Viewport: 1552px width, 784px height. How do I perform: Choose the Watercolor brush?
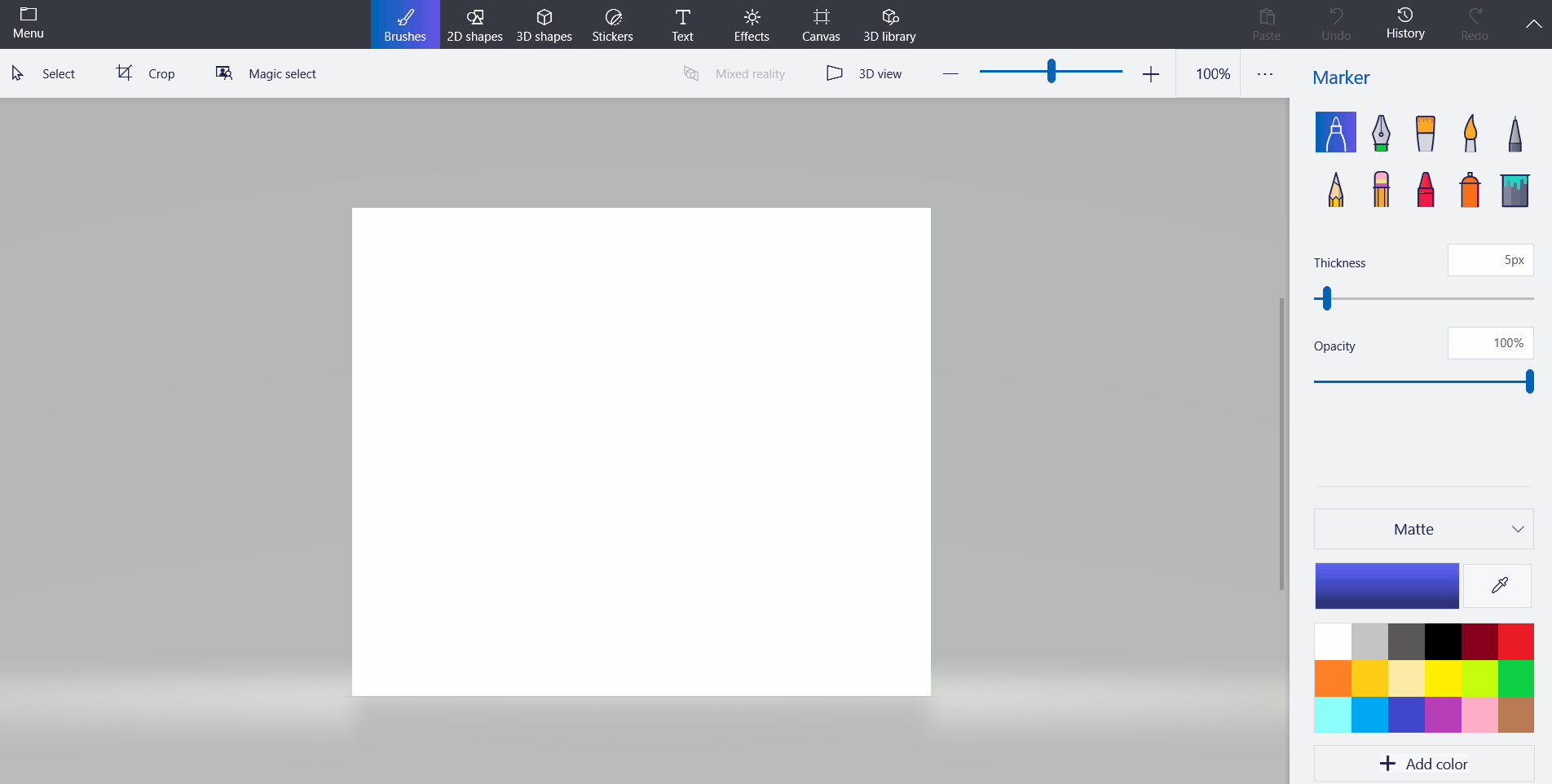pos(1470,133)
